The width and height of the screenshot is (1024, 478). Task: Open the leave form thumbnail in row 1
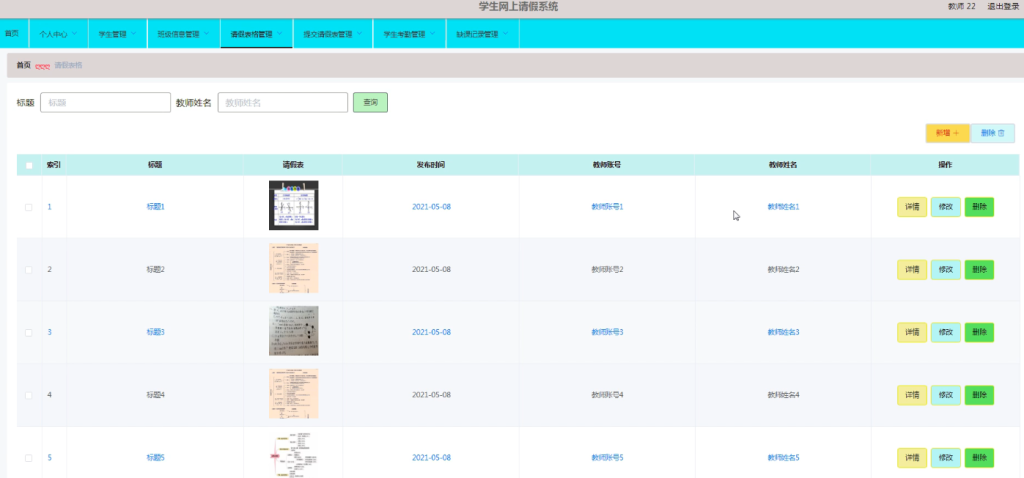tap(293, 206)
